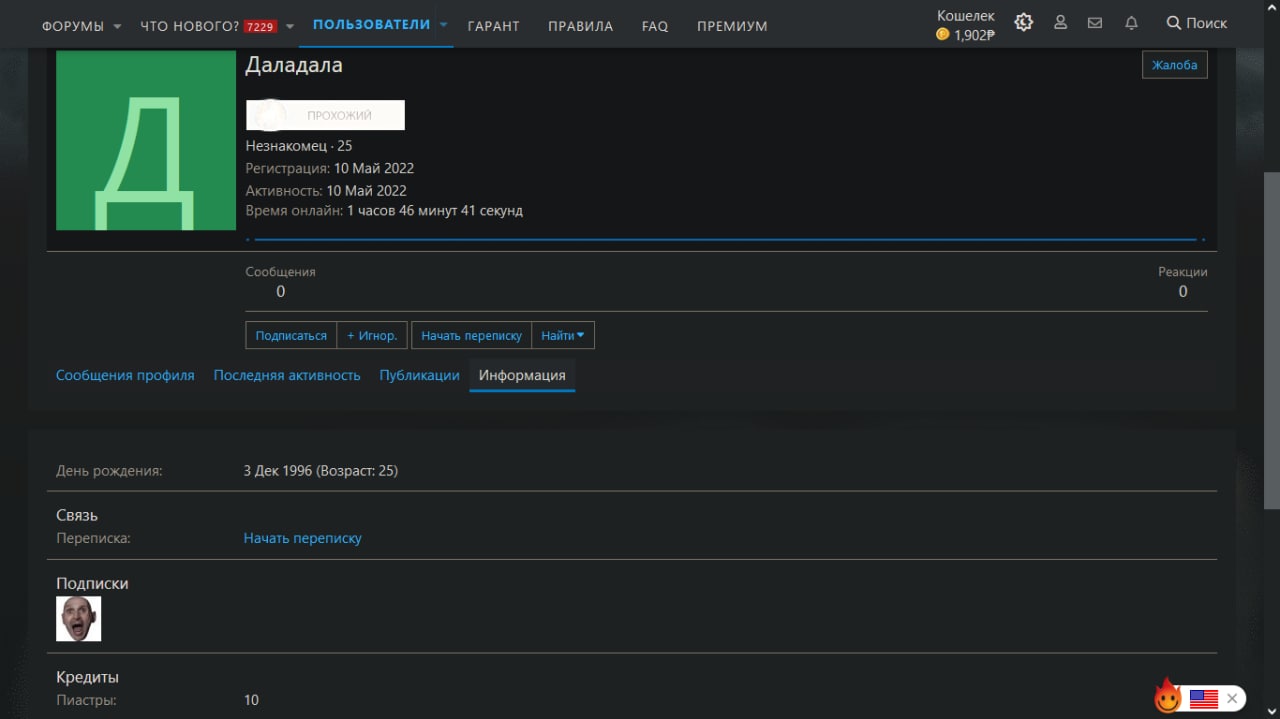1280x719 pixels.
Task: Expand the Что нового dropdown arrow
Action: point(290,26)
